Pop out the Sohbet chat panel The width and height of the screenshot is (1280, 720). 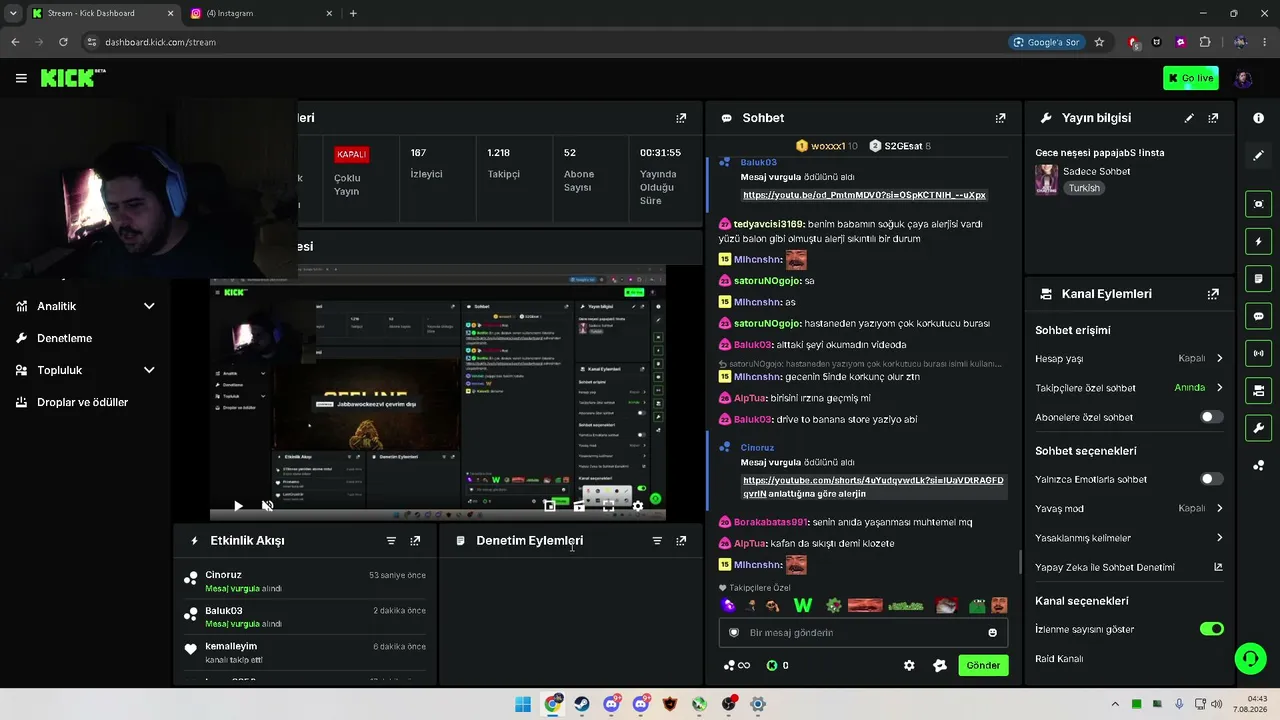(1000, 118)
